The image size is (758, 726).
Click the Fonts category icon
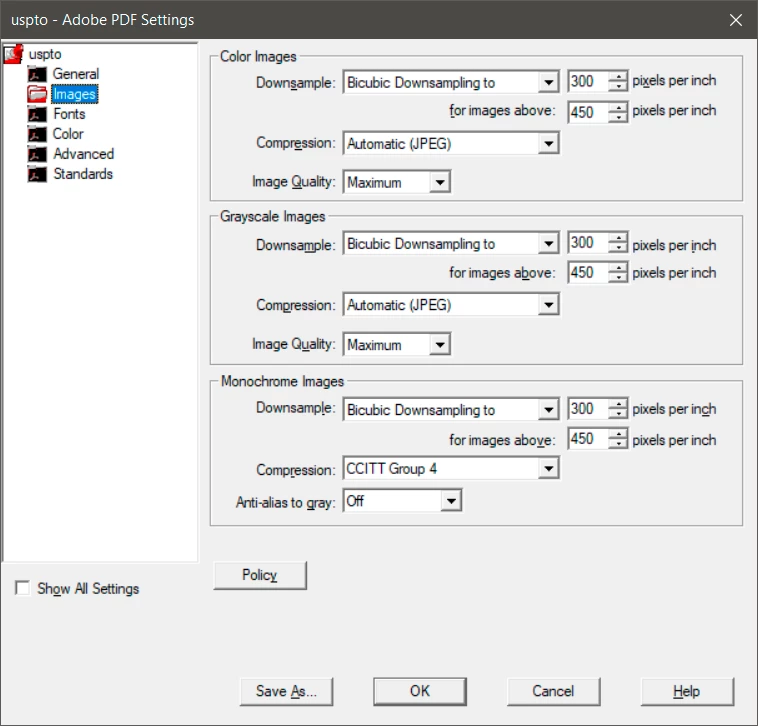point(37,114)
